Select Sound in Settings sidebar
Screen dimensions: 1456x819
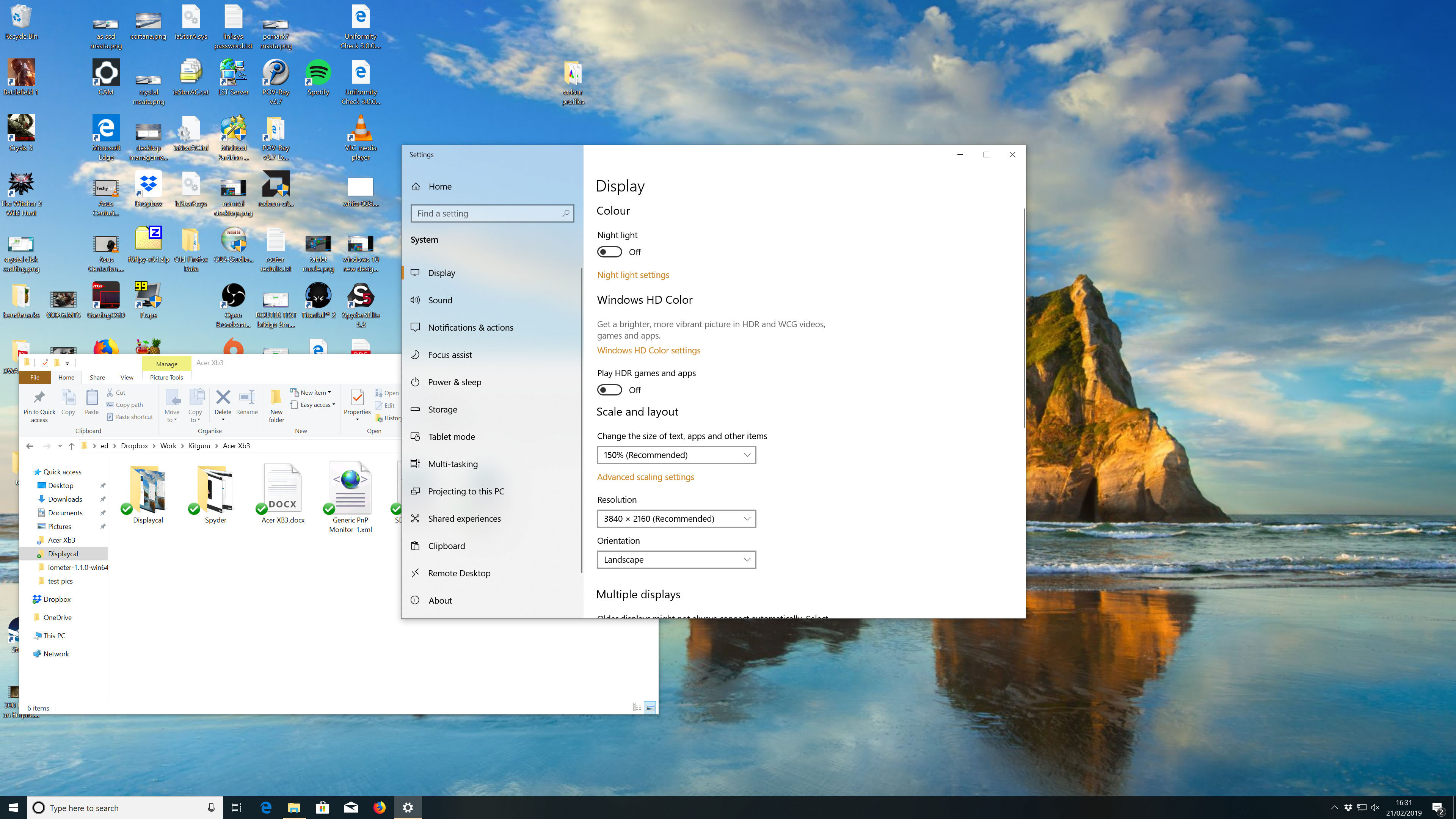click(x=440, y=300)
